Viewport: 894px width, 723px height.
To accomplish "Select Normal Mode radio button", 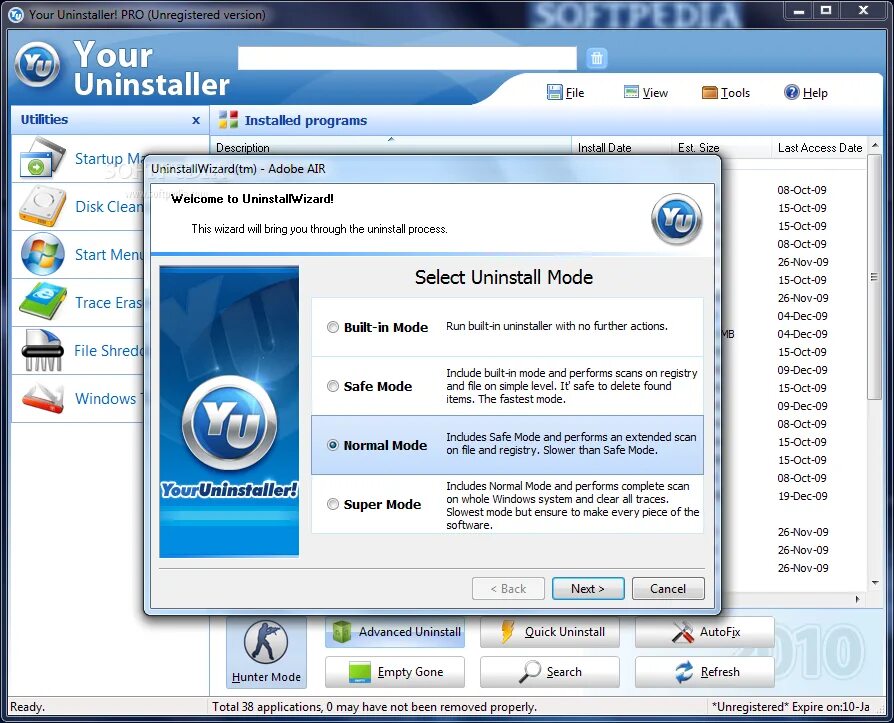I will coord(332,445).
